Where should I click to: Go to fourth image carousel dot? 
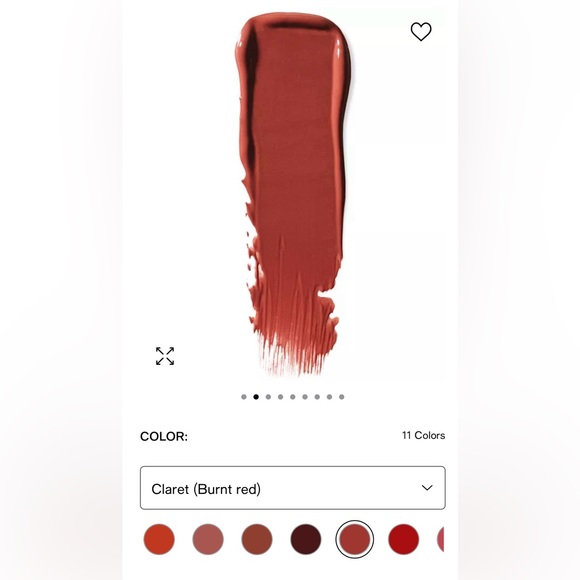coord(280,397)
